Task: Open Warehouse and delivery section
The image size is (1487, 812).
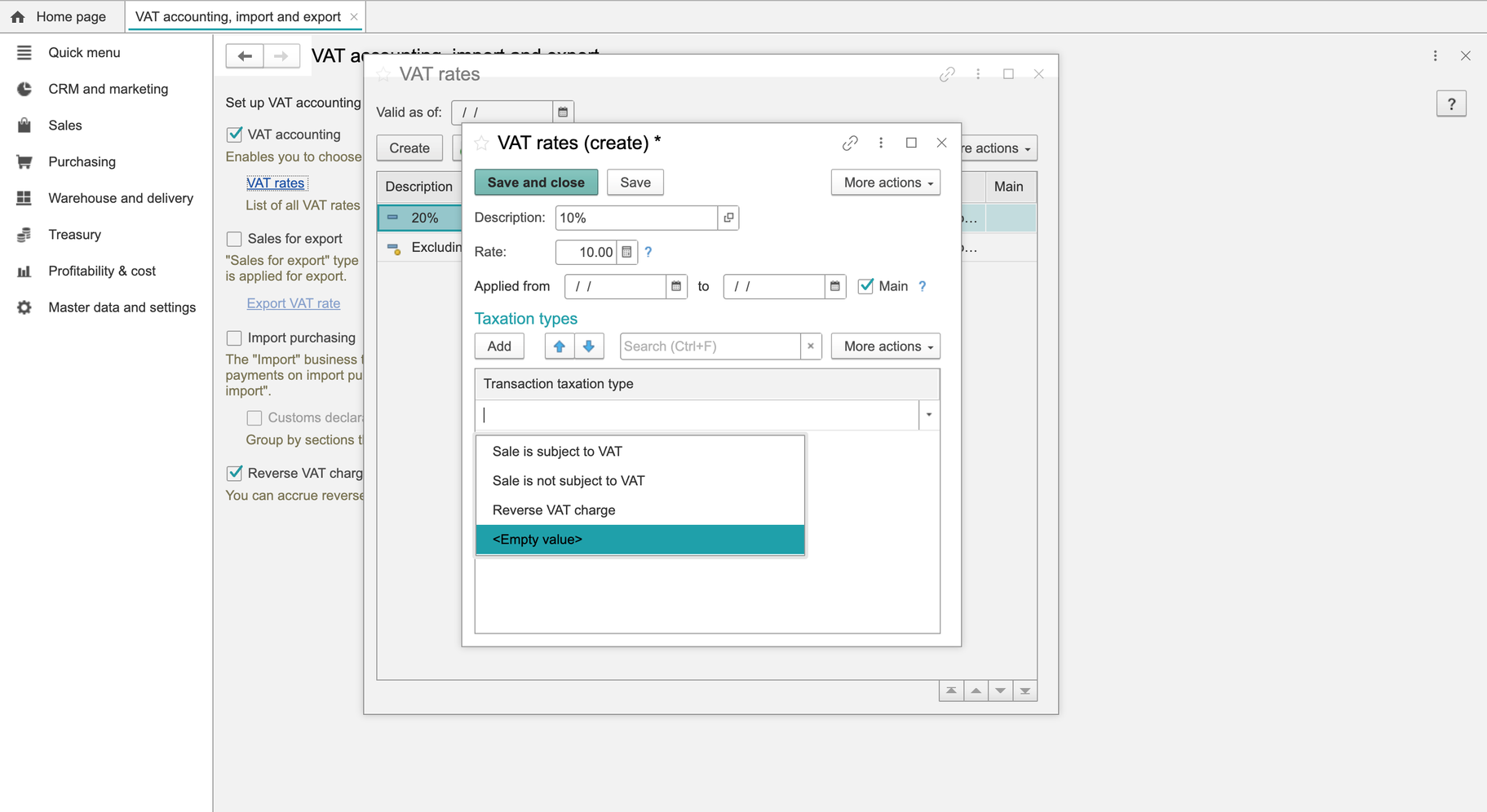Action: point(120,198)
